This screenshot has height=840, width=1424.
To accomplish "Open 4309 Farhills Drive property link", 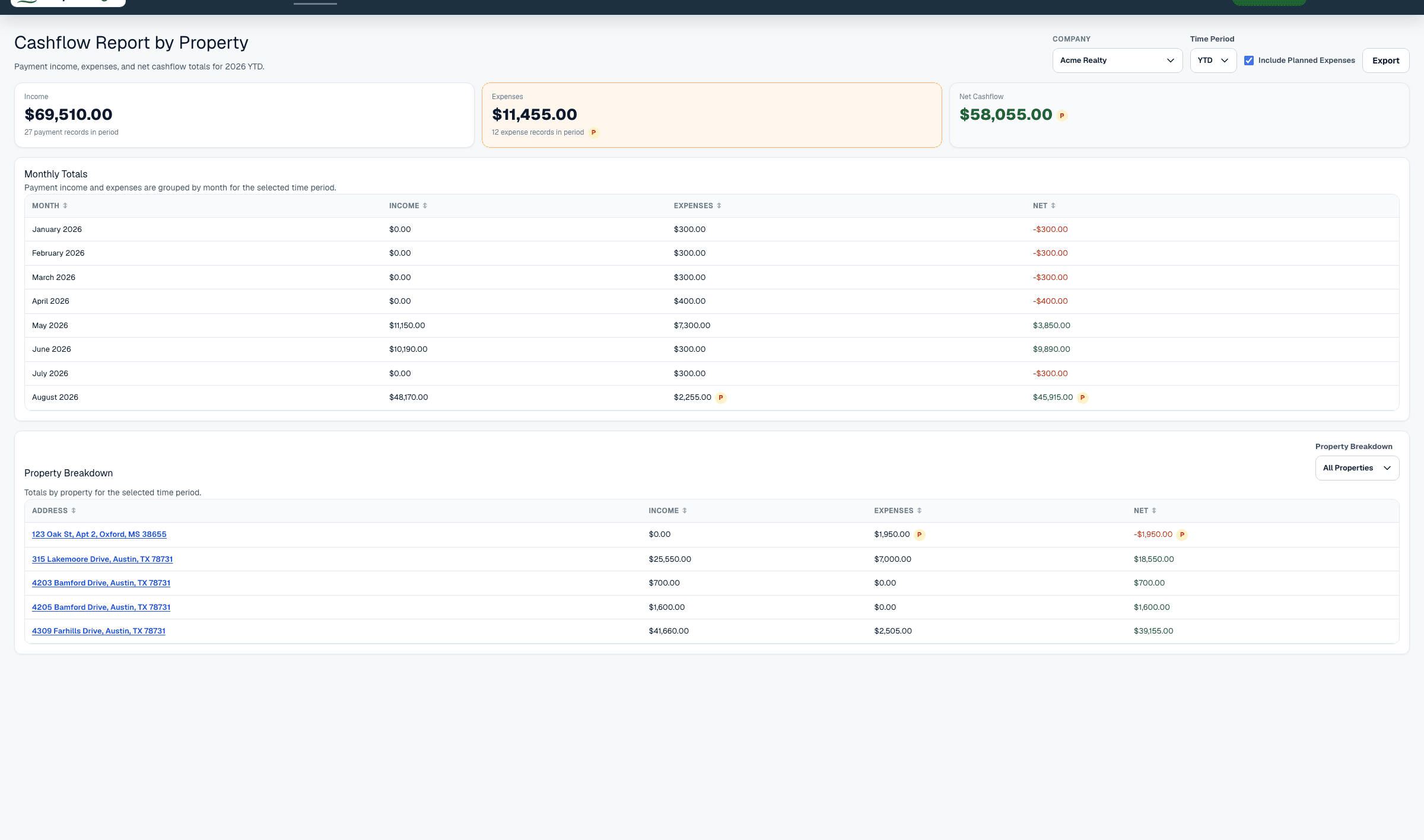I will (x=98, y=631).
